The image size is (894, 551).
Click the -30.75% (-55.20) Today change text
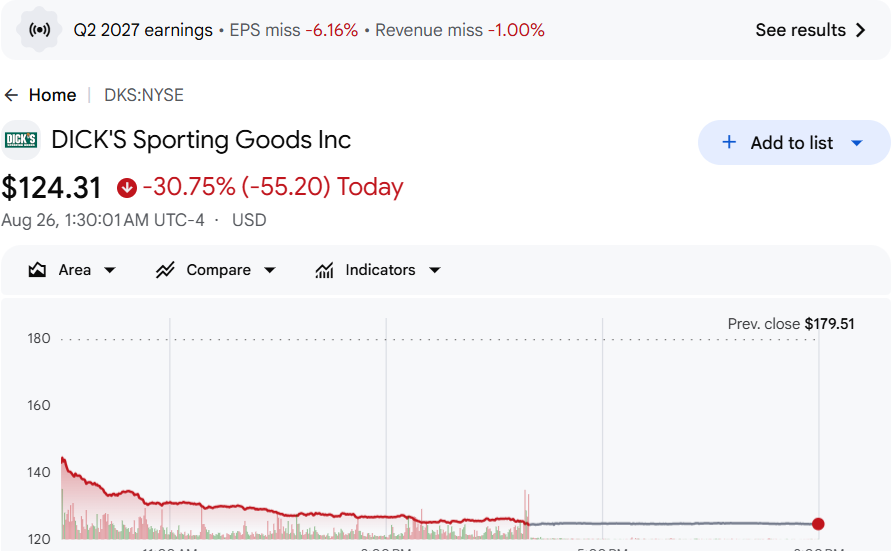click(273, 187)
